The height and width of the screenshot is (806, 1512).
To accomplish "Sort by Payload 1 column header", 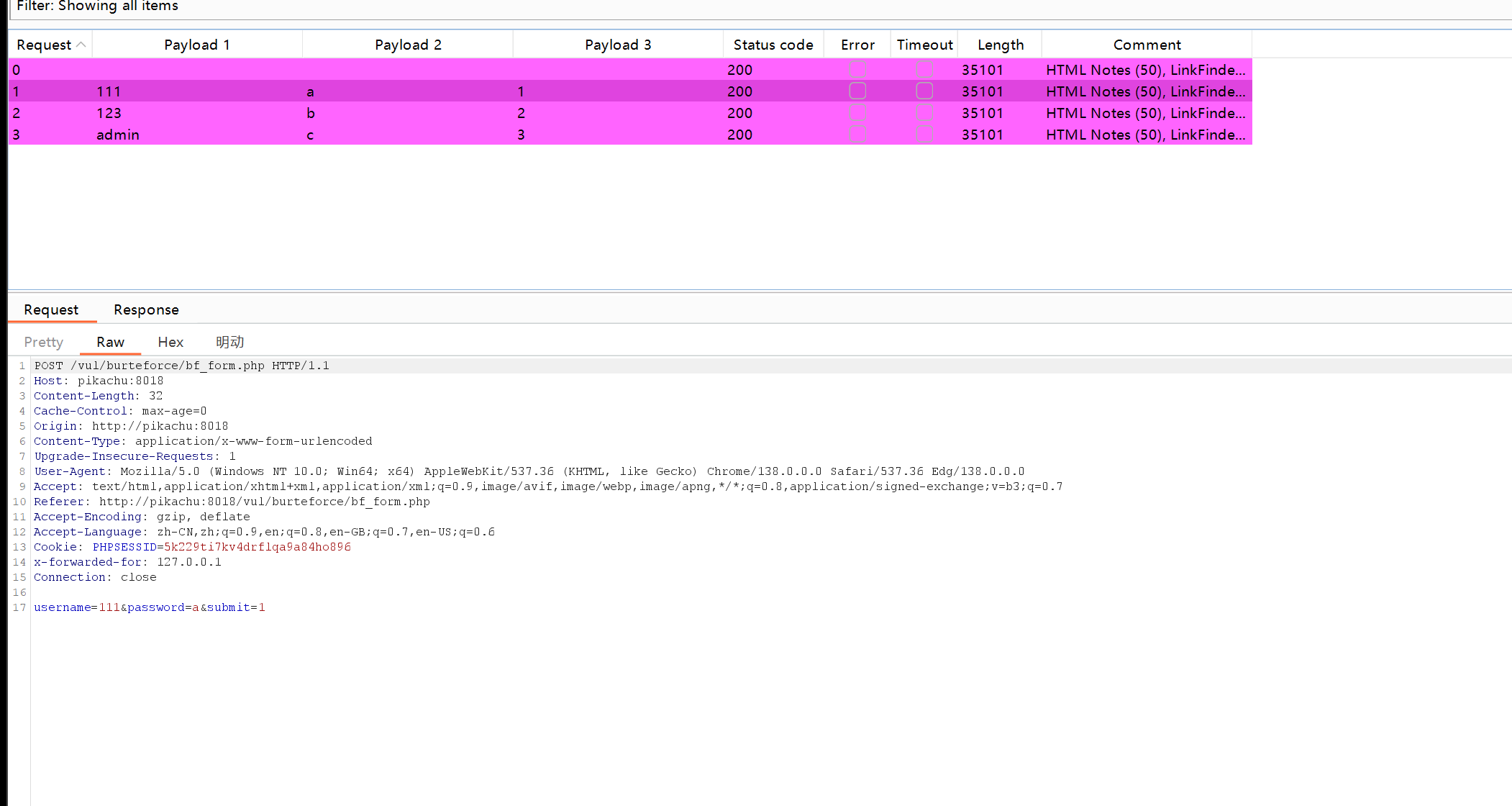I will pyautogui.click(x=197, y=45).
